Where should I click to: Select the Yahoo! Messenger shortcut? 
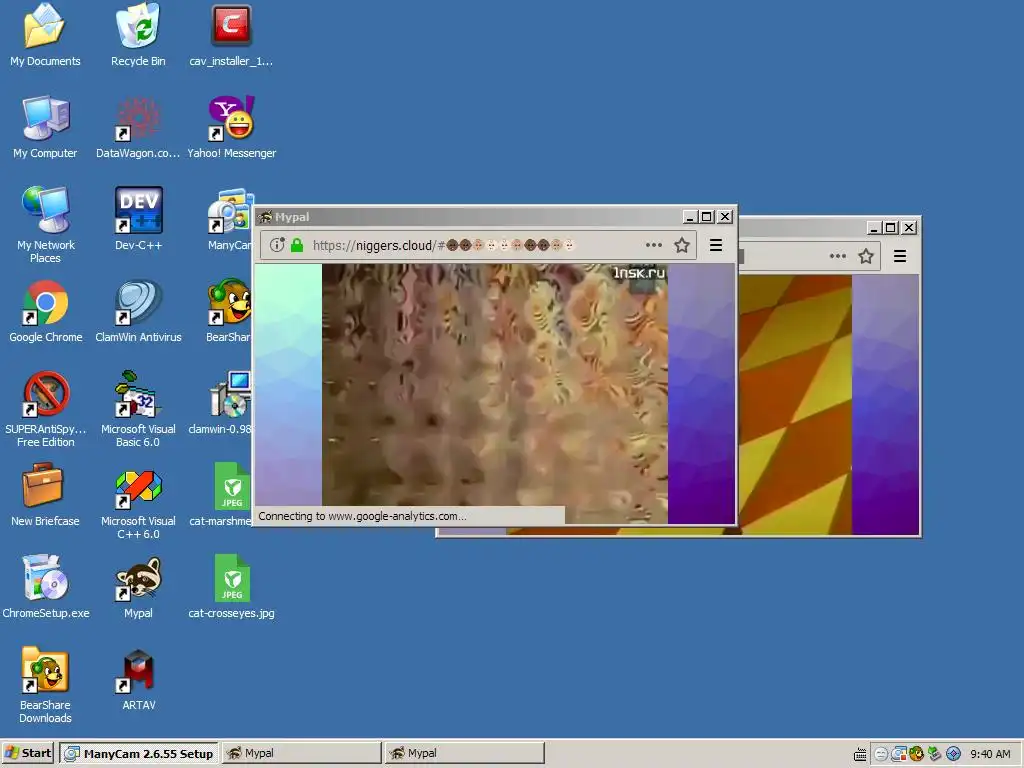(x=231, y=127)
